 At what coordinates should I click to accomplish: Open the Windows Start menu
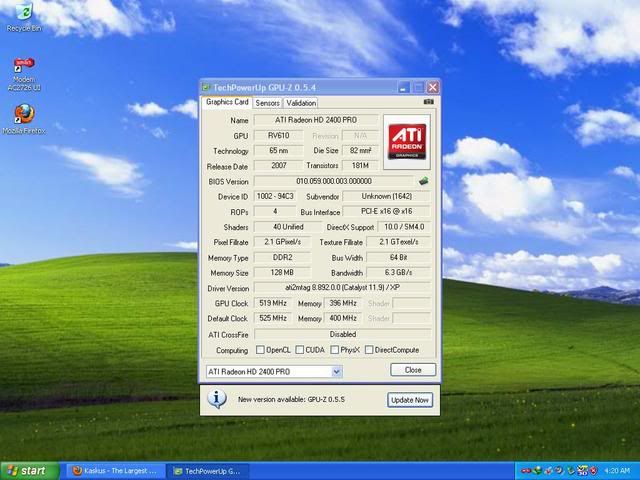(x=30, y=471)
